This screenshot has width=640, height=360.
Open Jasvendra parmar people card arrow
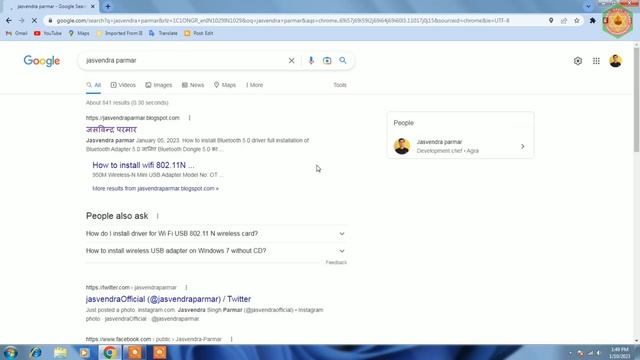[522, 147]
